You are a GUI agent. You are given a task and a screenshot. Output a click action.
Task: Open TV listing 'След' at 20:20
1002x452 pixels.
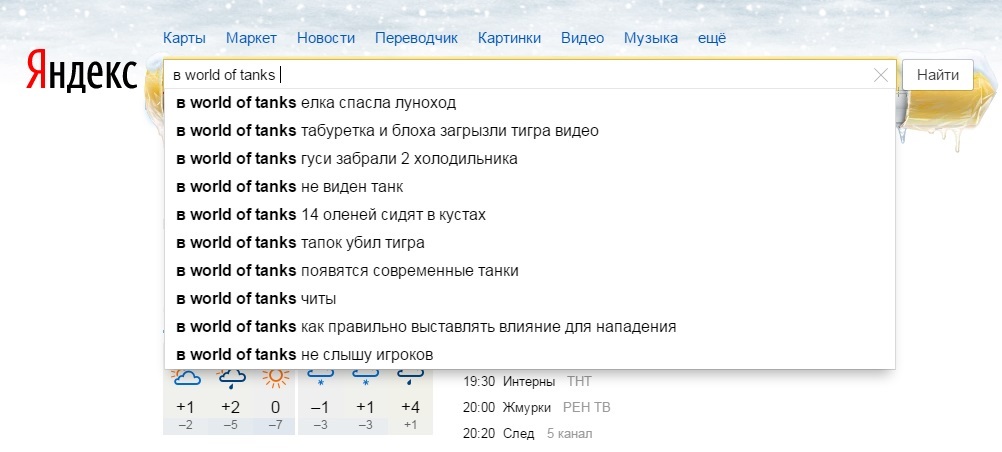pyautogui.click(x=518, y=433)
